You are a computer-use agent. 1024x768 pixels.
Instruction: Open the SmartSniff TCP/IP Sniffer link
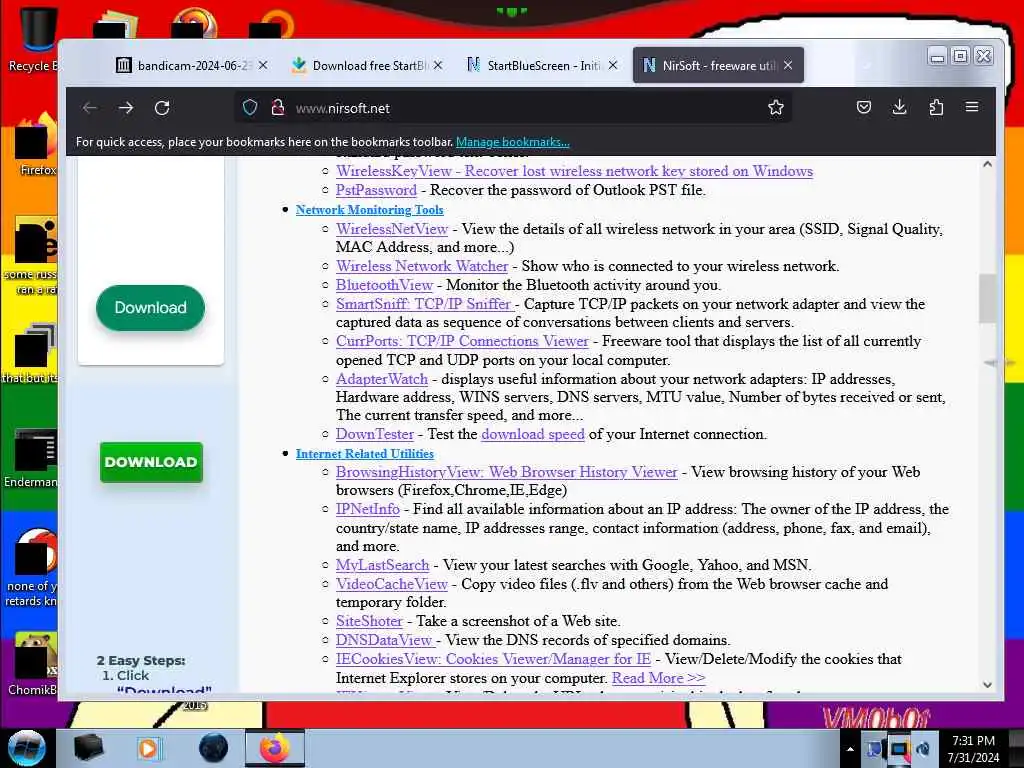pyautogui.click(x=425, y=304)
